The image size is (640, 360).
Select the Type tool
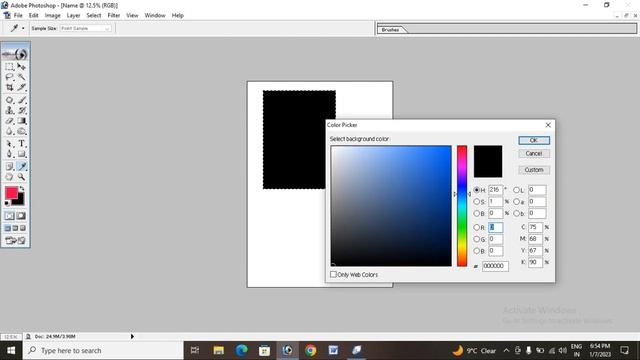pos(22,144)
